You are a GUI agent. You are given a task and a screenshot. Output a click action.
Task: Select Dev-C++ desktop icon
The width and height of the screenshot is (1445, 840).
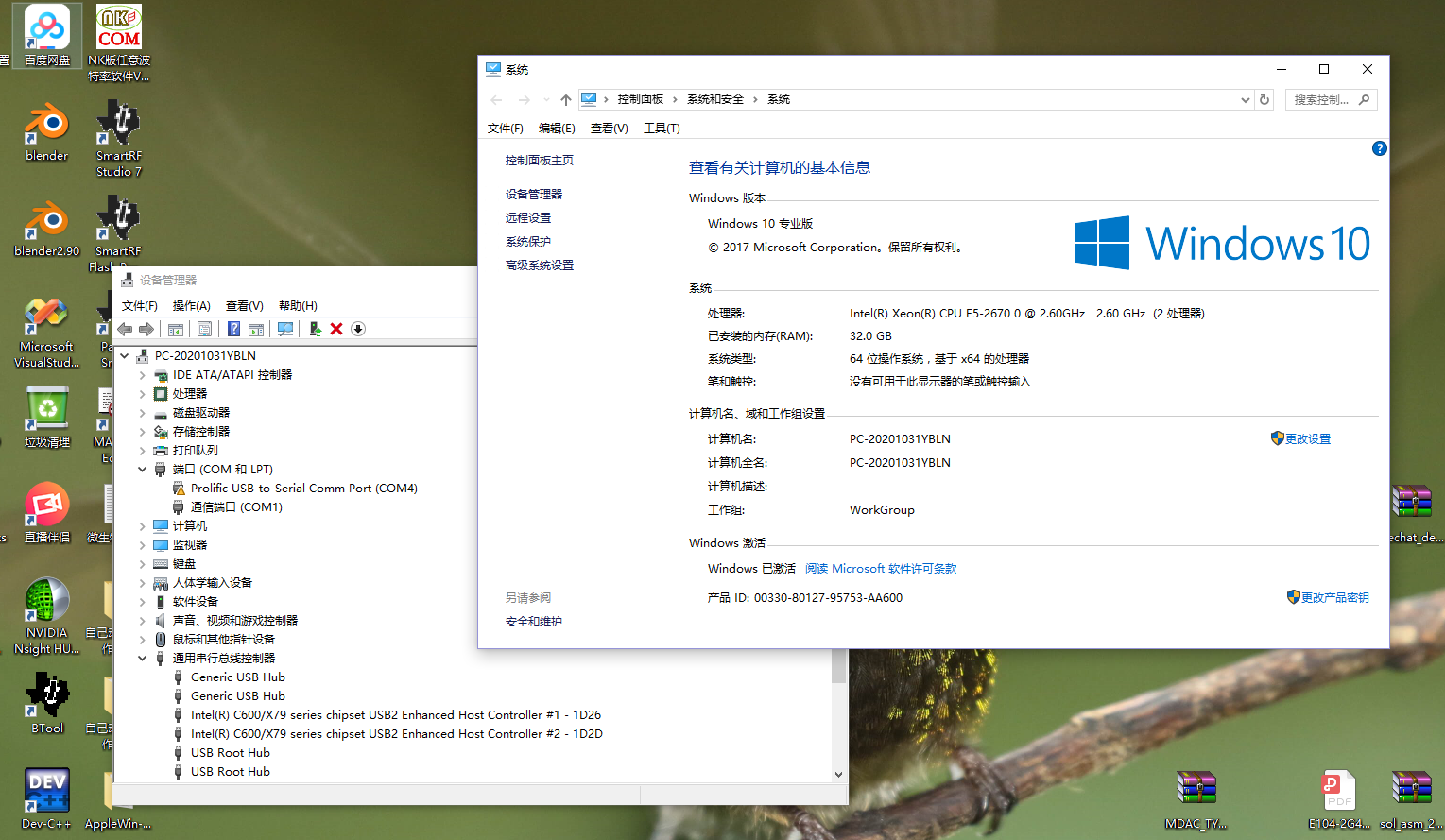coord(47,799)
